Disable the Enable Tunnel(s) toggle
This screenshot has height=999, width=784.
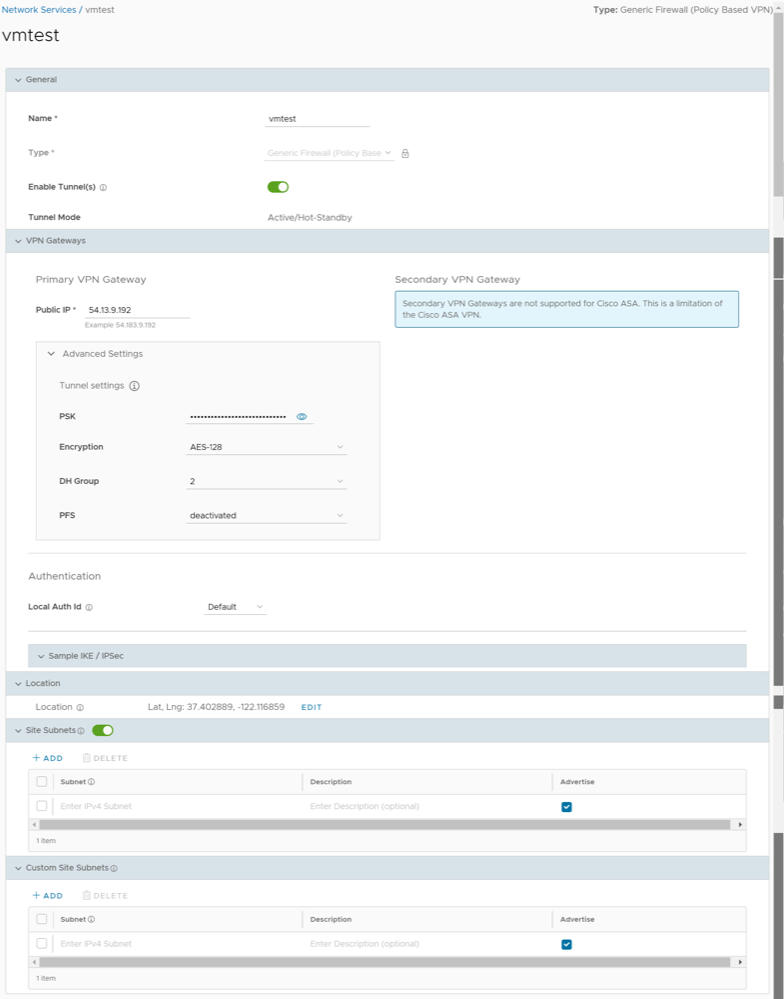pos(278,187)
